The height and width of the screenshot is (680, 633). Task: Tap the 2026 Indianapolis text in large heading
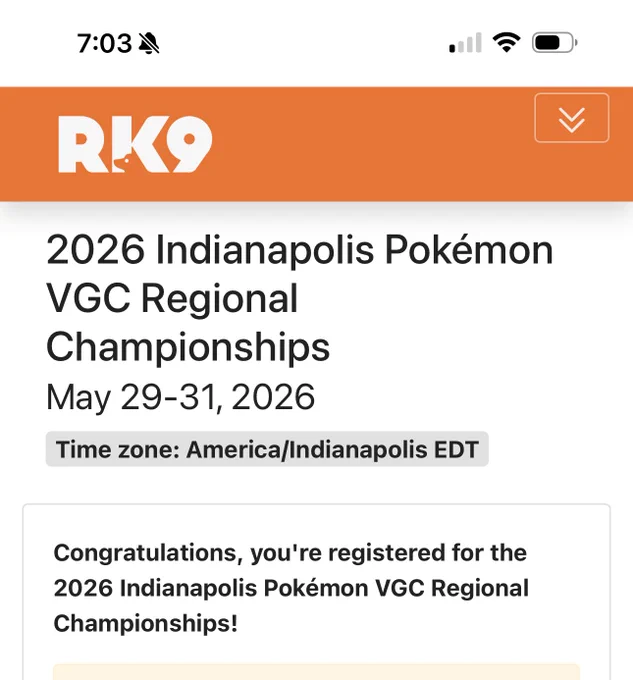pyautogui.click(x=210, y=250)
